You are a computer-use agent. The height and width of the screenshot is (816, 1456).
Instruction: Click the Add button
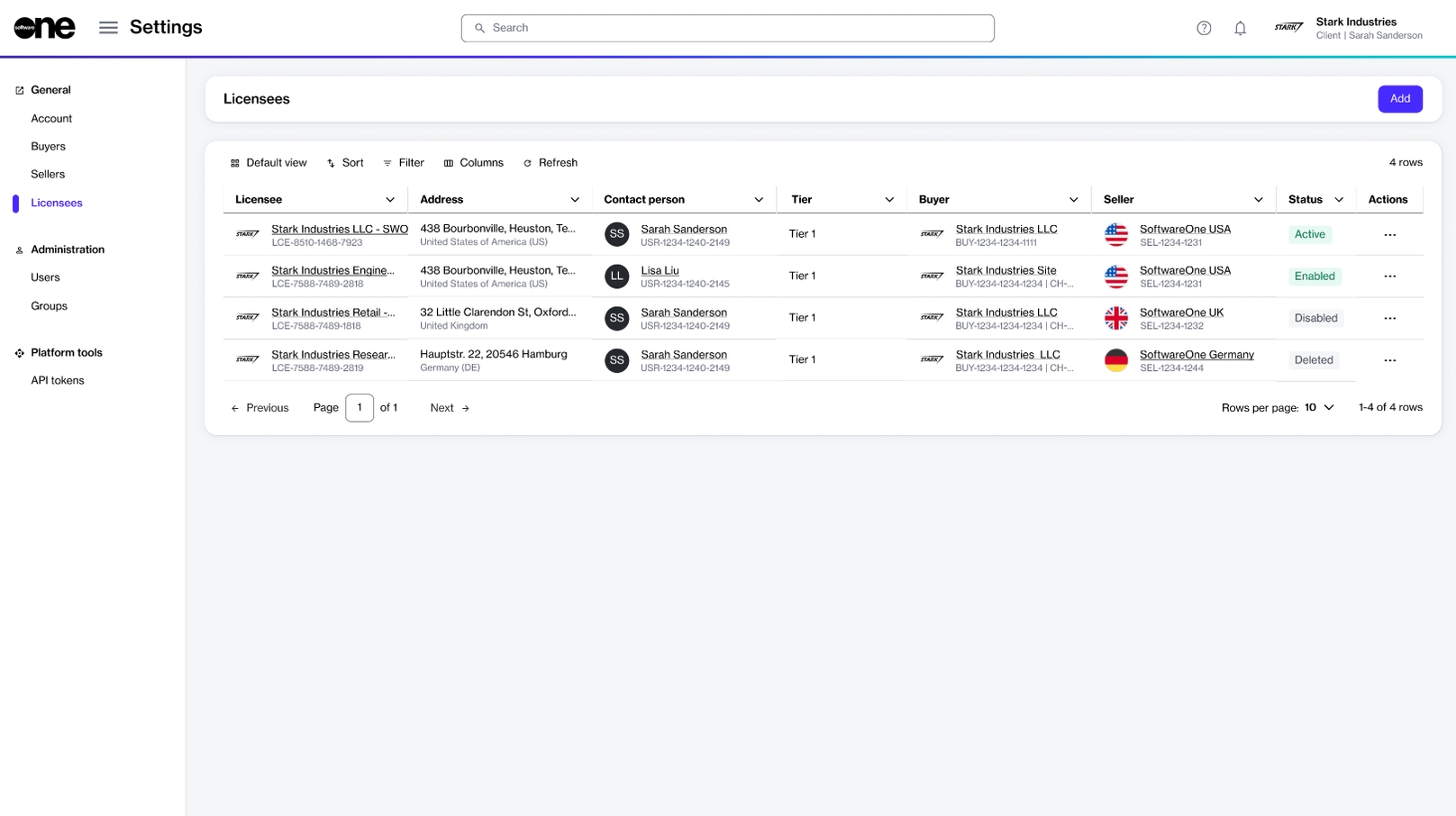[x=1399, y=99]
